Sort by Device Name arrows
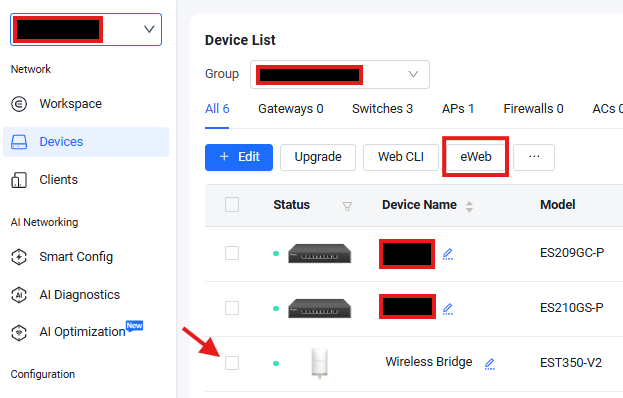 click(469, 206)
